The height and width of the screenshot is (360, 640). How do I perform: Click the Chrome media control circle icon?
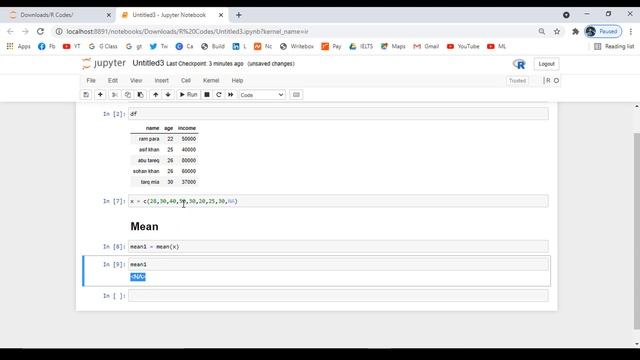point(566,15)
